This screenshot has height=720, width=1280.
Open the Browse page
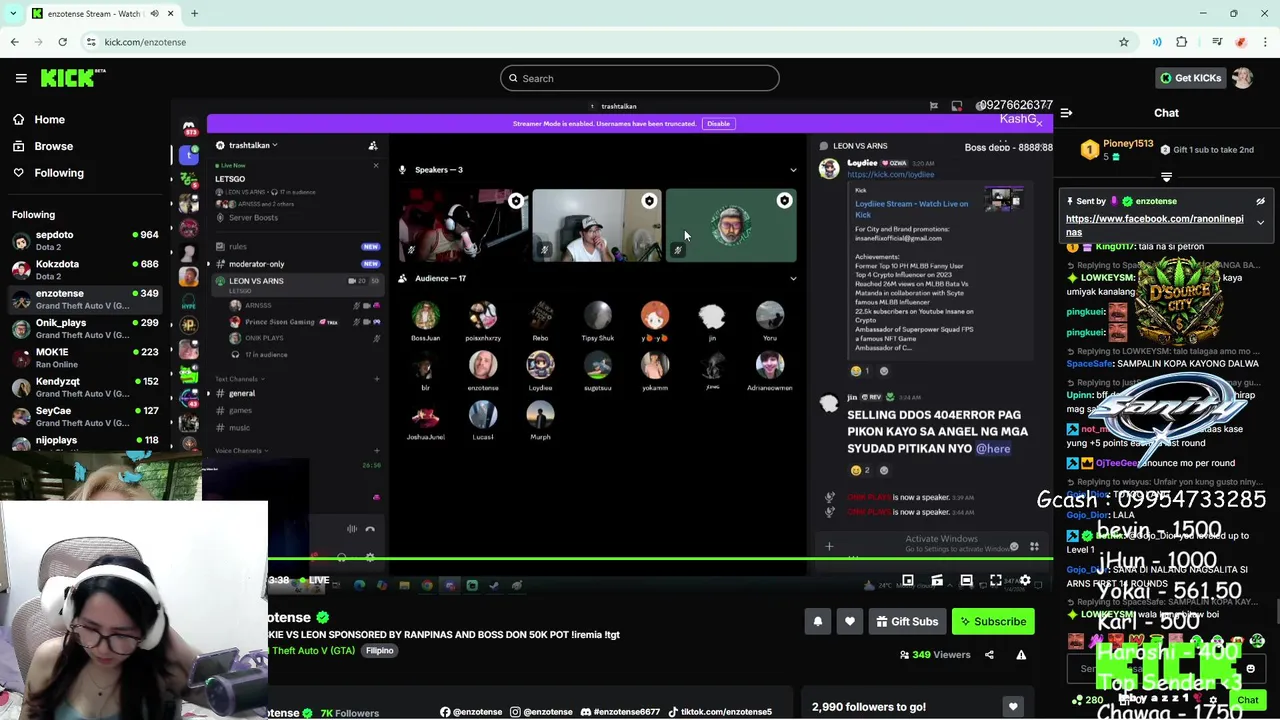pyautogui.click(x=54, y=146)
